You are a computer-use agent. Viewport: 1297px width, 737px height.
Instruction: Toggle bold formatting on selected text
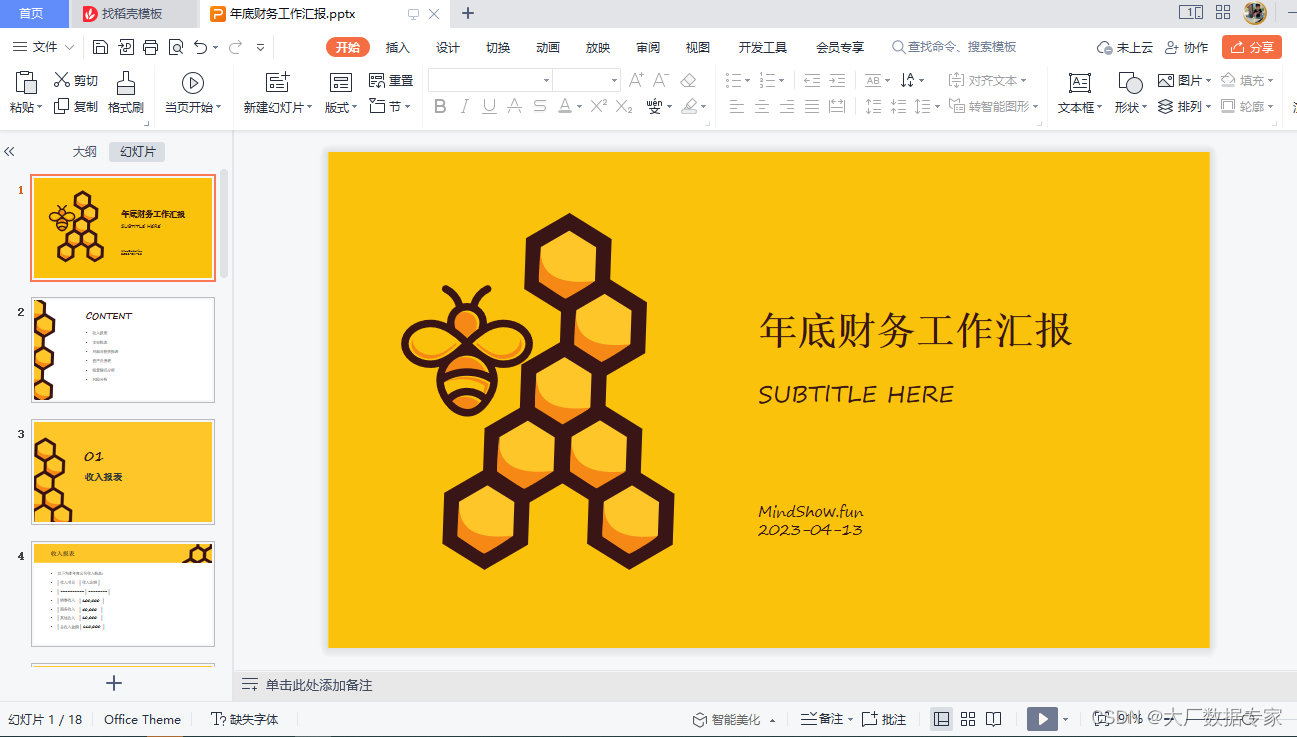[440, 106]
